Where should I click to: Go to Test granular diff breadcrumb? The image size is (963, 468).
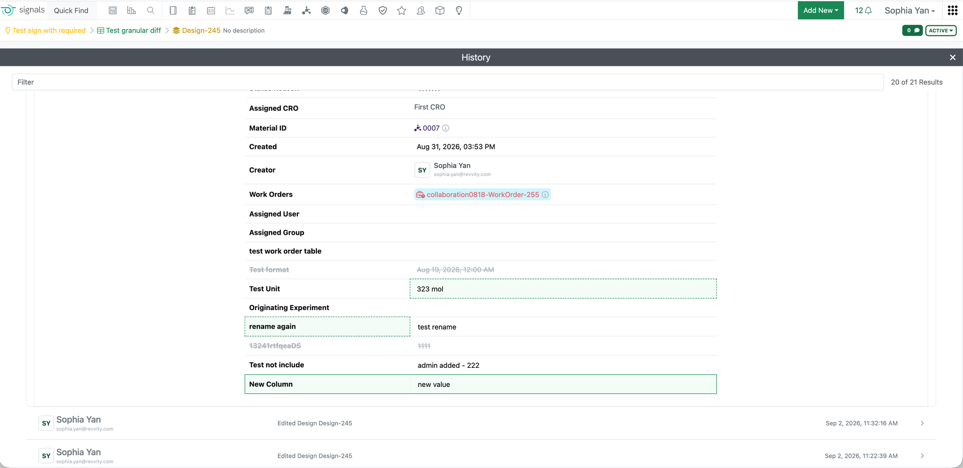tap(129, 30)
